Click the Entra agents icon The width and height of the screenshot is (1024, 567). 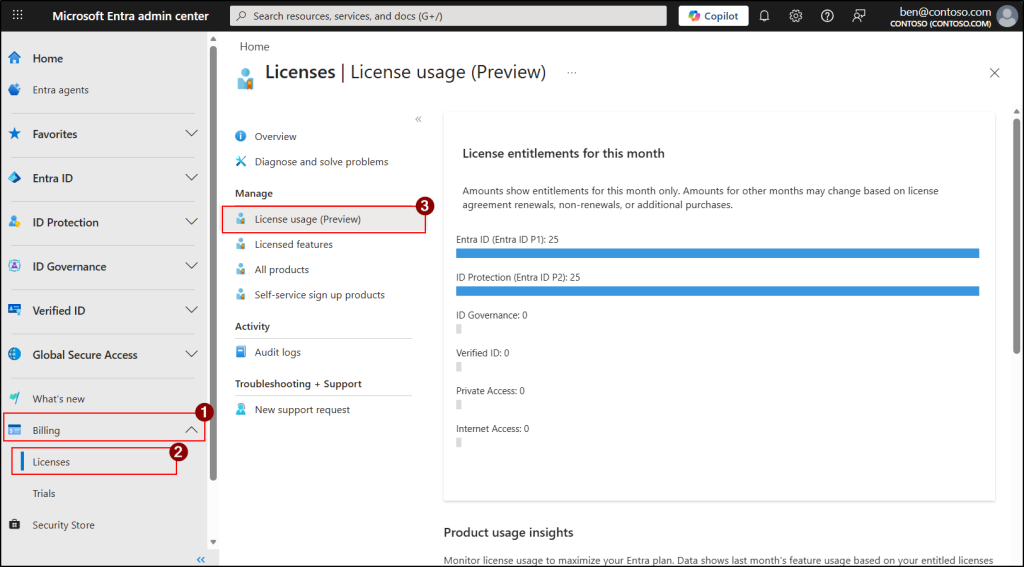(x=14, y=90)
